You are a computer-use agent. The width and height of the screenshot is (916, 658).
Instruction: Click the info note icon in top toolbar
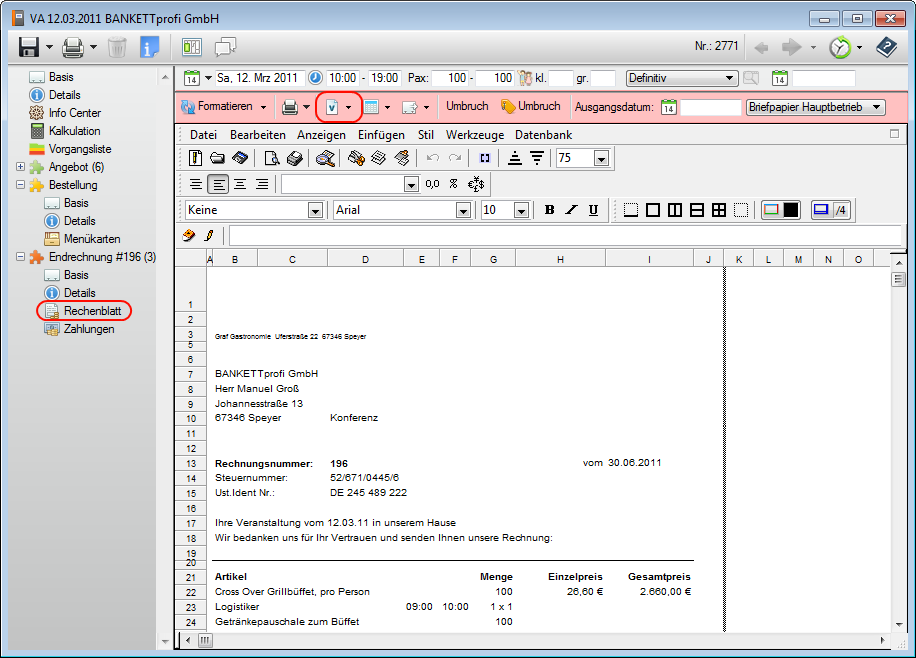[x=149, y=46]
